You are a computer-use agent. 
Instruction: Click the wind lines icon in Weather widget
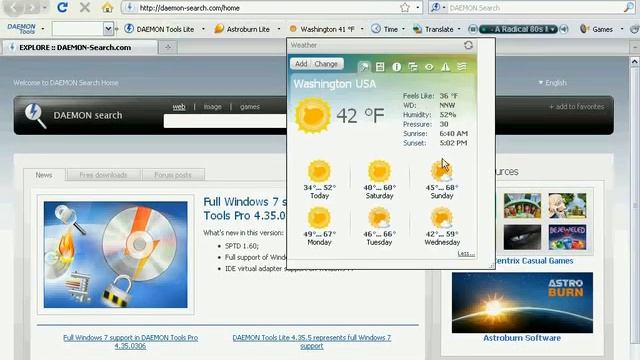point(462,67)
